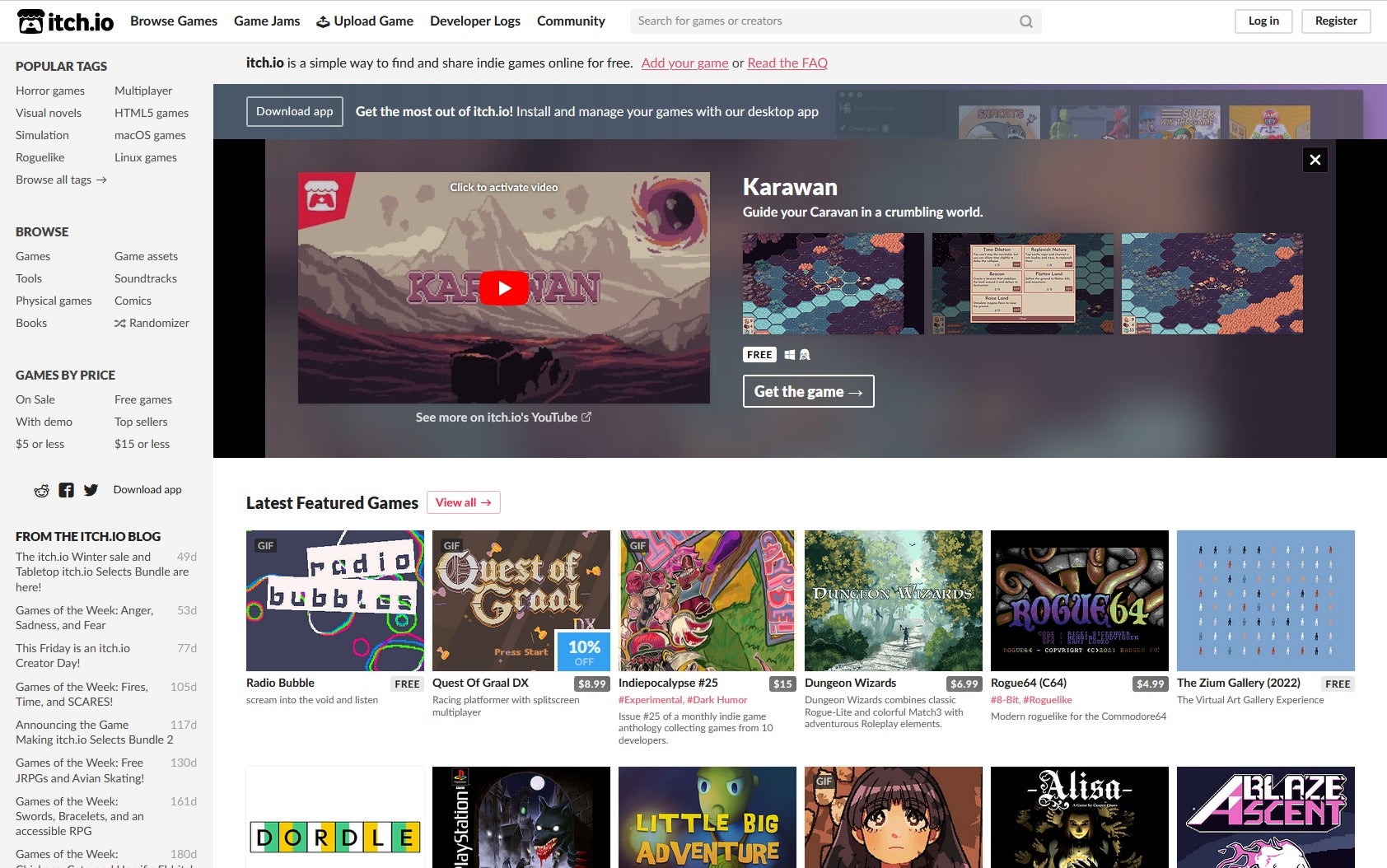Screen dimensions: 1387x868
Task: Open The Zium Gallery (2022) cover
Action: click(x=1266, y=600)
